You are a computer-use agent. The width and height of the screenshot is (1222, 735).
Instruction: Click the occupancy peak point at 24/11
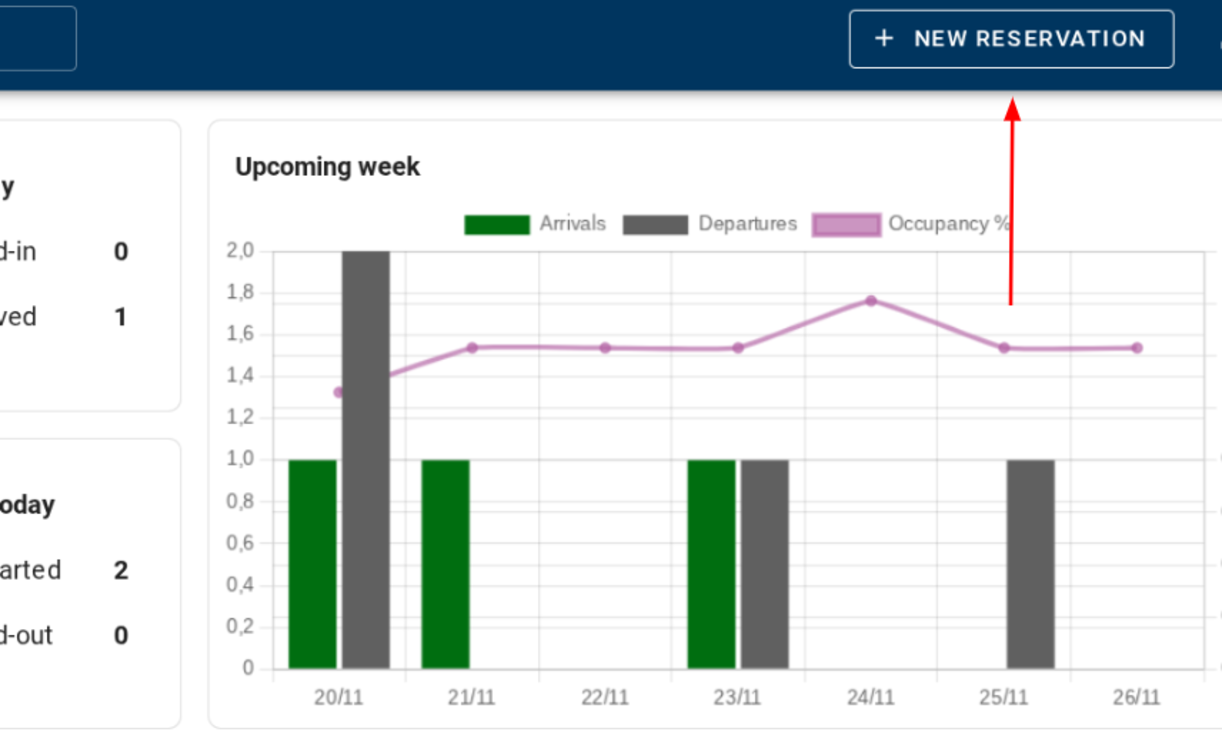click(x=871, y=300)
